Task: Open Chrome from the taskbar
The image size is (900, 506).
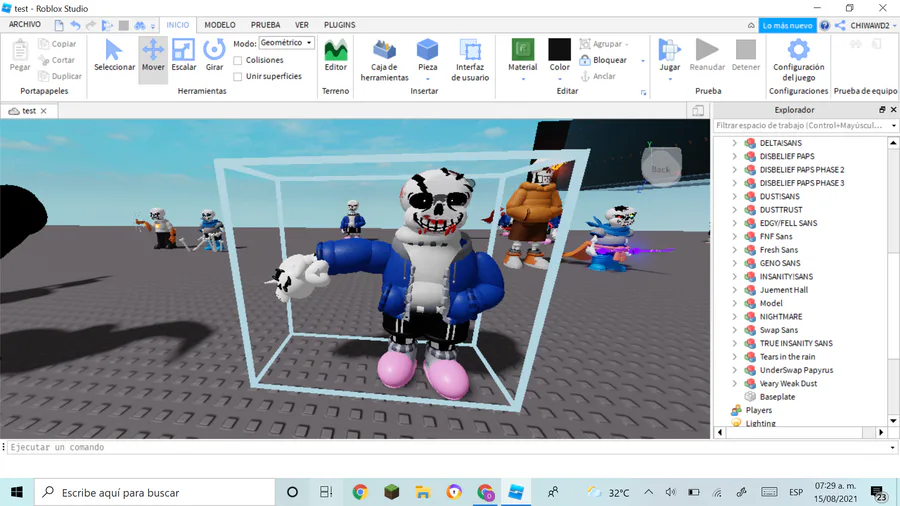Action: tap(360, 492)
